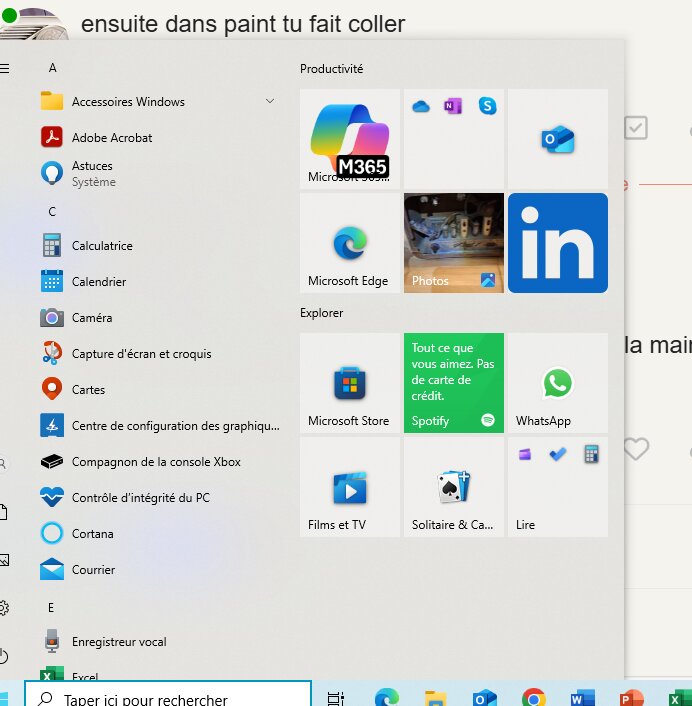Launch Google Chrome from the taskbar
This screenshot has width=692, height=706.
click(x=534, y=697)
